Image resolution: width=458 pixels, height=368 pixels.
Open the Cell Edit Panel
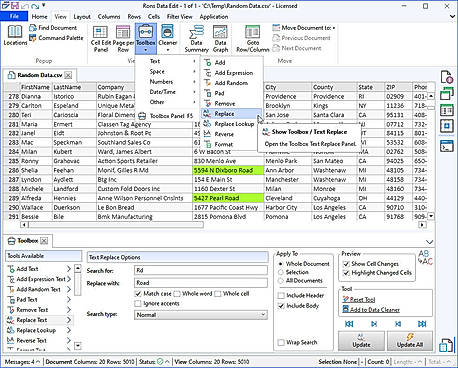point(100,39)
